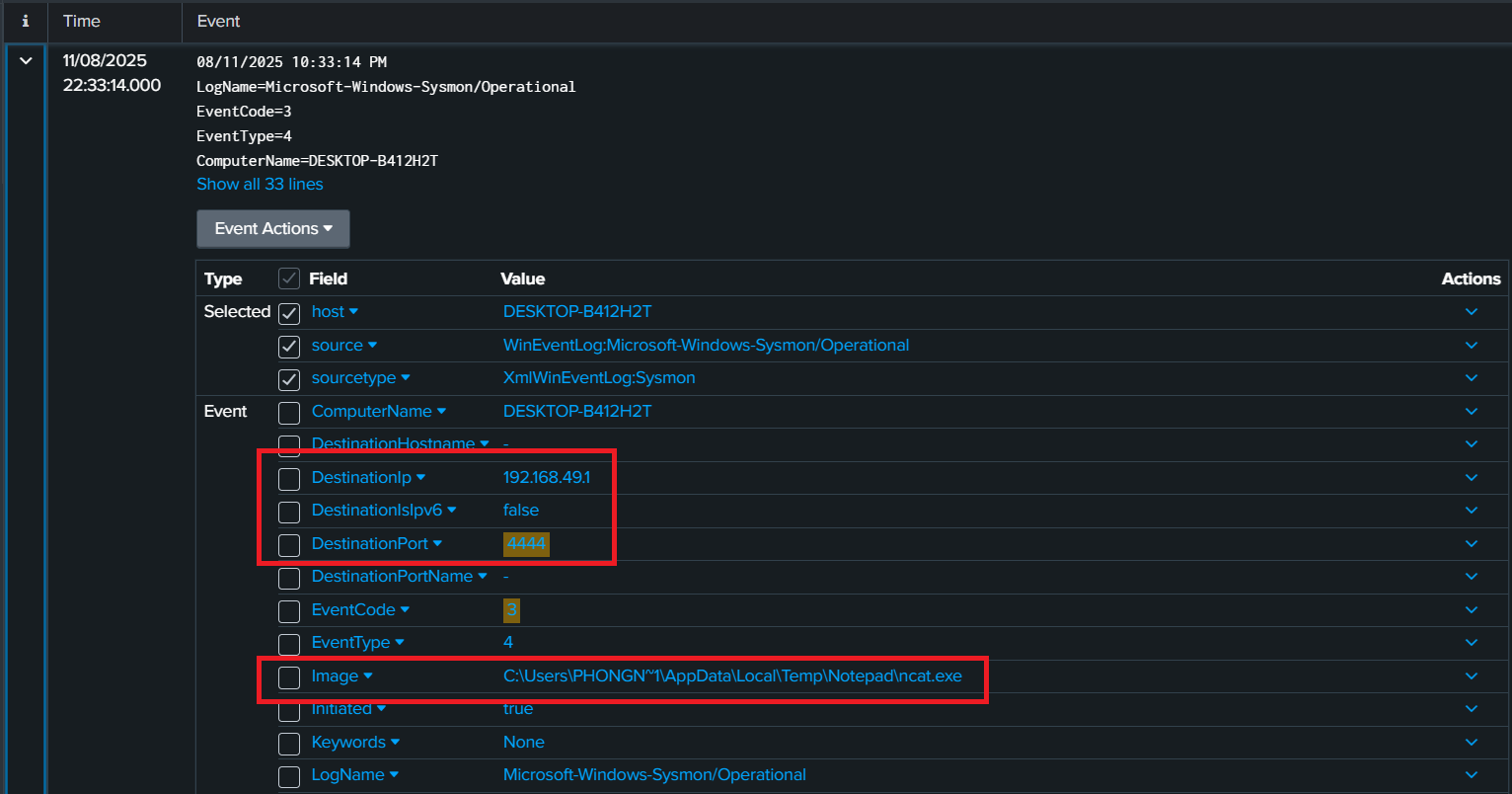Open actions chevron for host row

point(1471,312)
